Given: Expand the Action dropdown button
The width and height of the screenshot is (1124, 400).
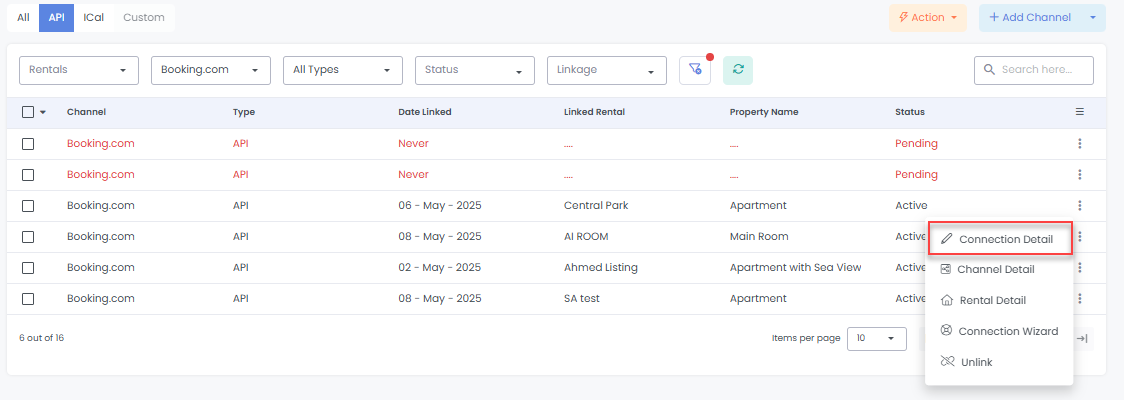Looking at the screenshot, I should 928,17.
